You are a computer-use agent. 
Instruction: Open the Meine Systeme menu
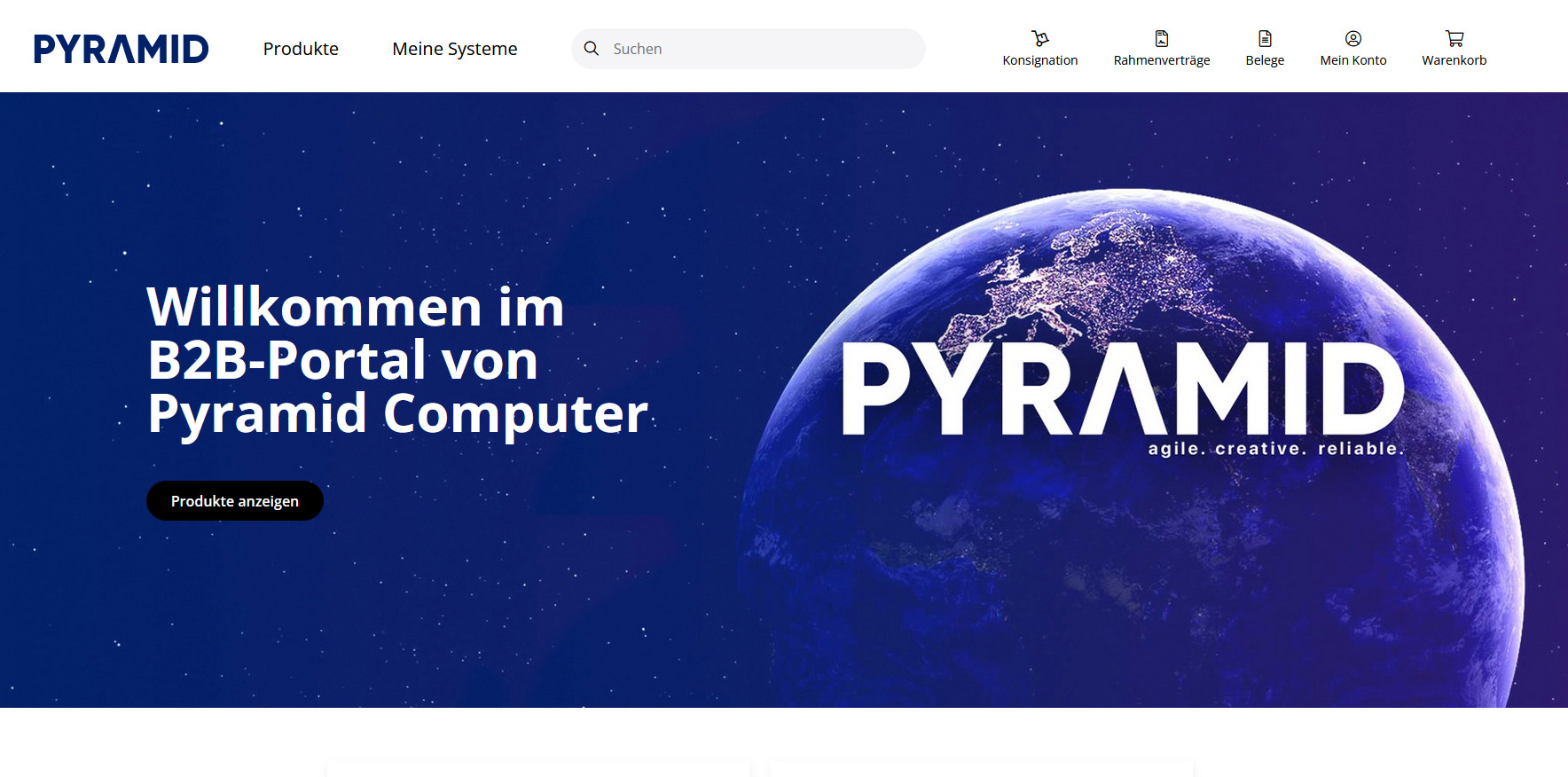pyautogui.click(x=454, y=49)
